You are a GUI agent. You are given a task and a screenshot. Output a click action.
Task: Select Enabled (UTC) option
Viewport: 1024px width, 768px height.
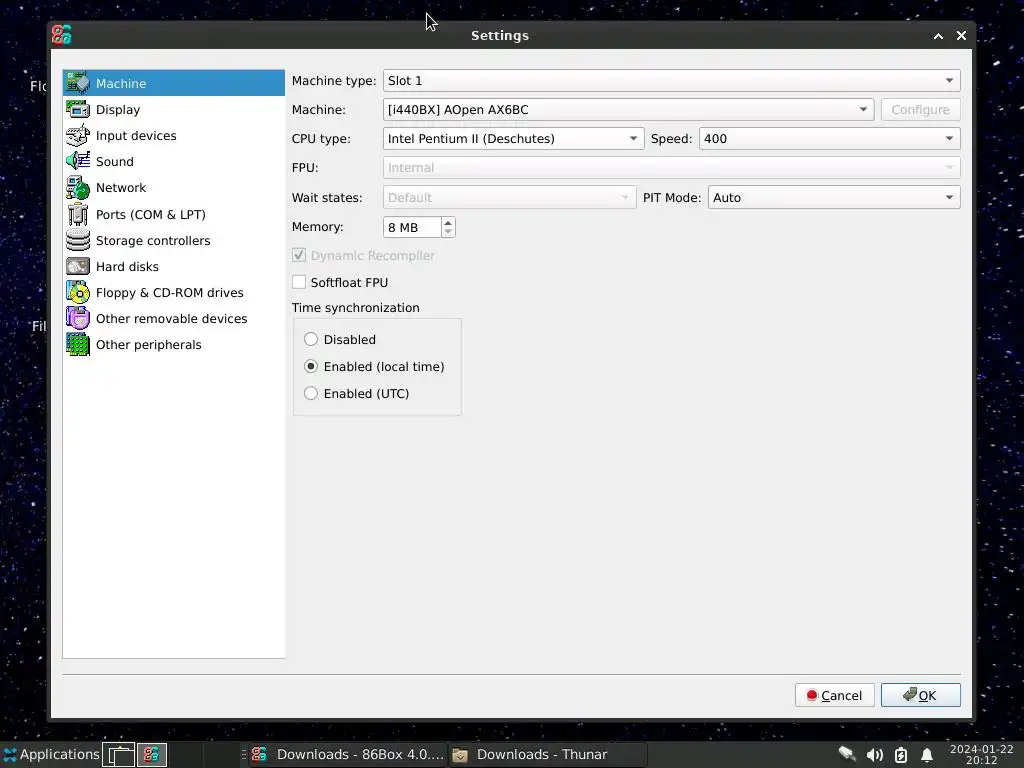point(311,393)
